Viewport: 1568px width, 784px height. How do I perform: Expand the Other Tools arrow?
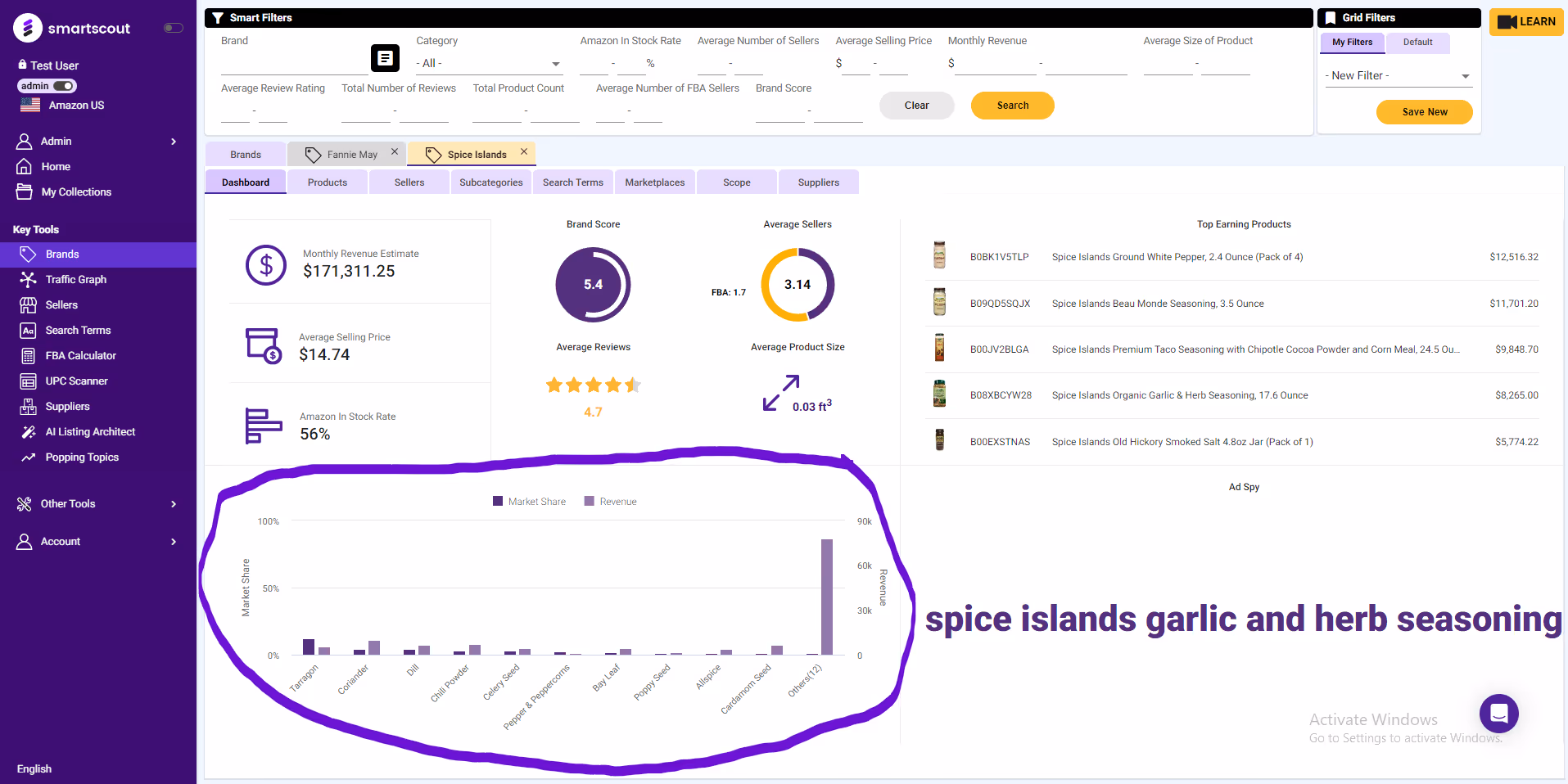(x=174, y=504)
